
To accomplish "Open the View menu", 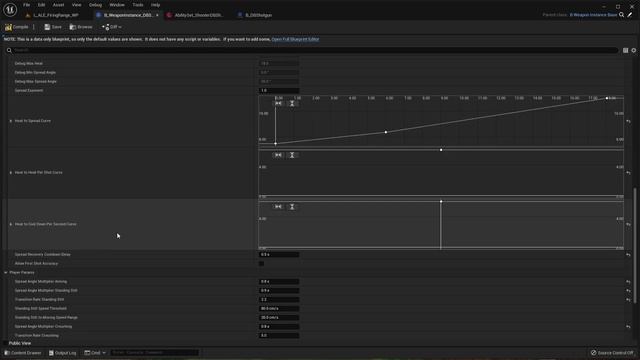I will click(x=76, y=5).
